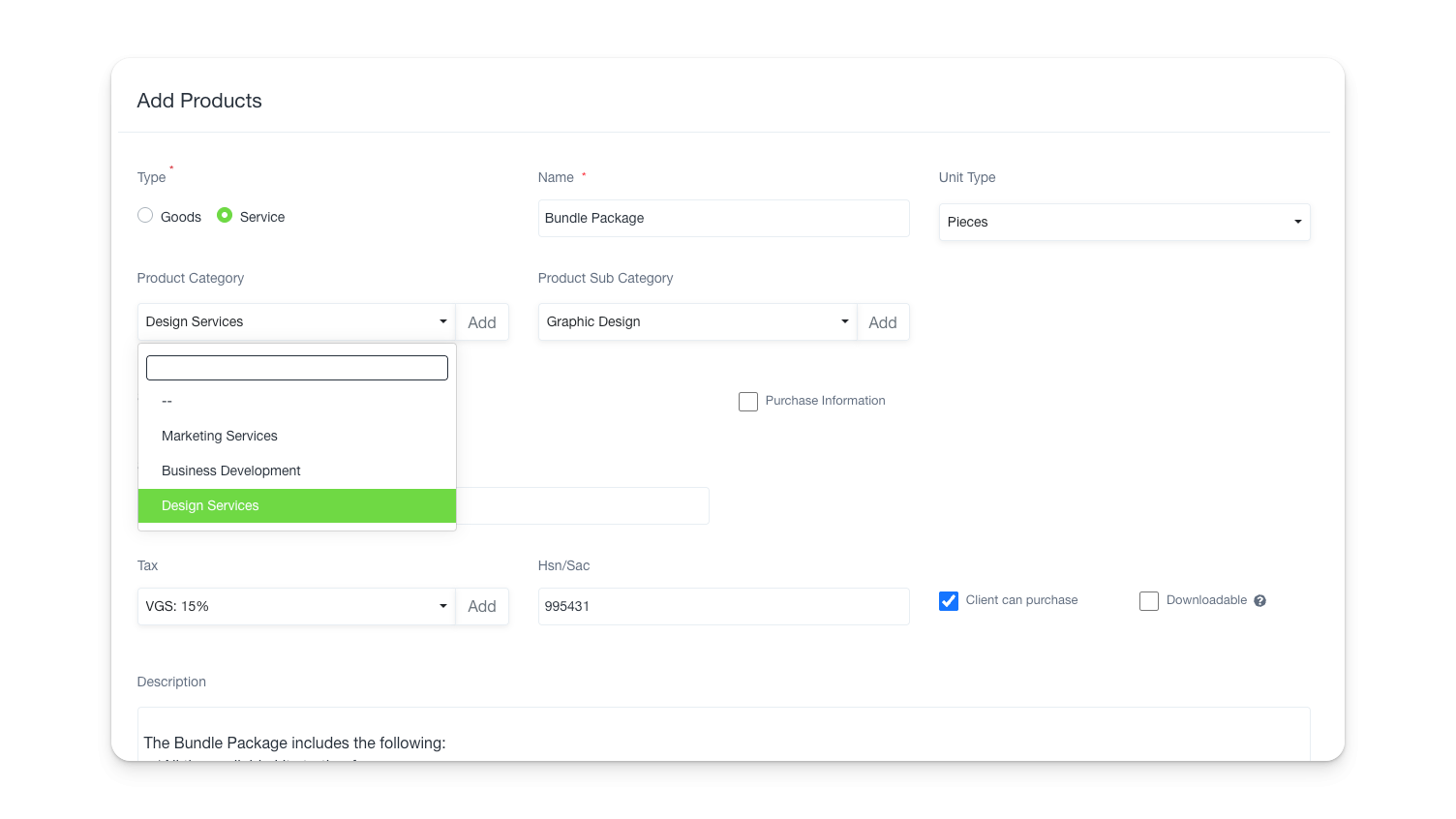This screenshot has width=1456, height=819.
Task: Click Add next to Product Sub Category
Action: pyautogui.click(x=883, y=322)
